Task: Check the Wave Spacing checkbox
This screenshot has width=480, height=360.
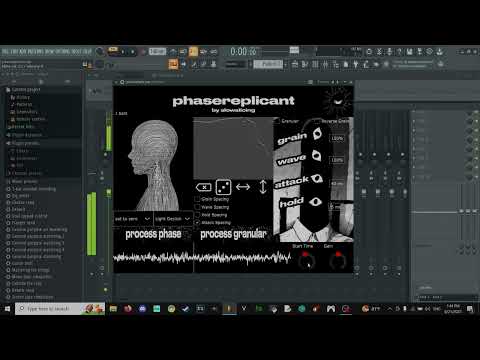Action: (197, 207)
